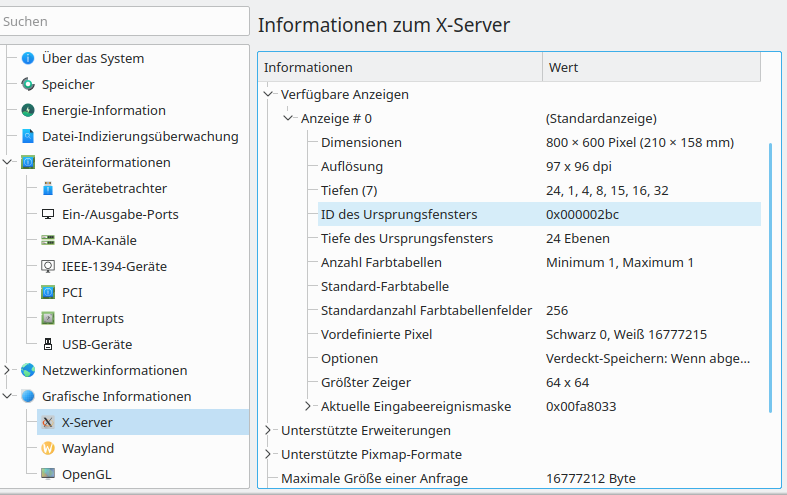
Task: Click the Netzwerkinformationen globe icon
Action: tap(28, 370)
